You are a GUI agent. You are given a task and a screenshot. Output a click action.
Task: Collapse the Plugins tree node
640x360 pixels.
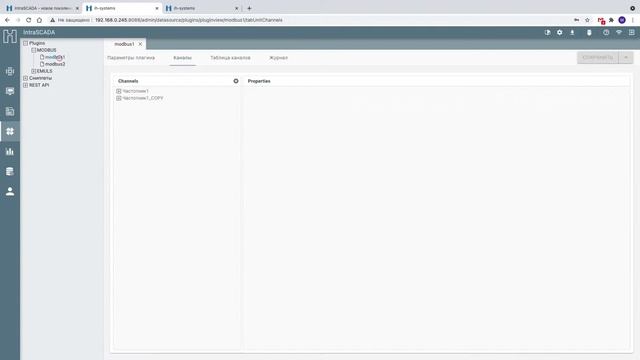[25, 43]
